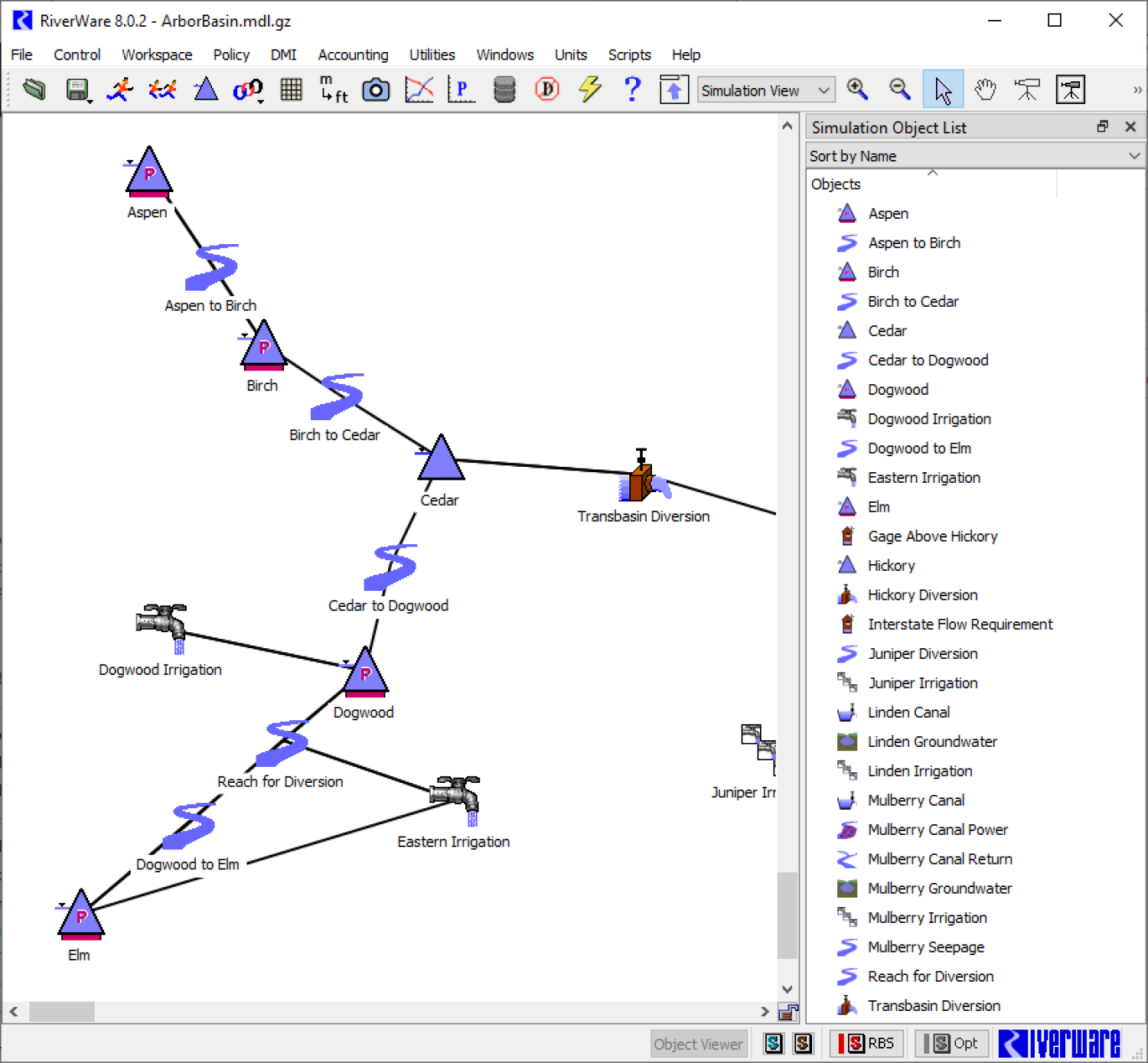Open the SCT grid icon
1148x1063 pixels.
coord(291,90)
